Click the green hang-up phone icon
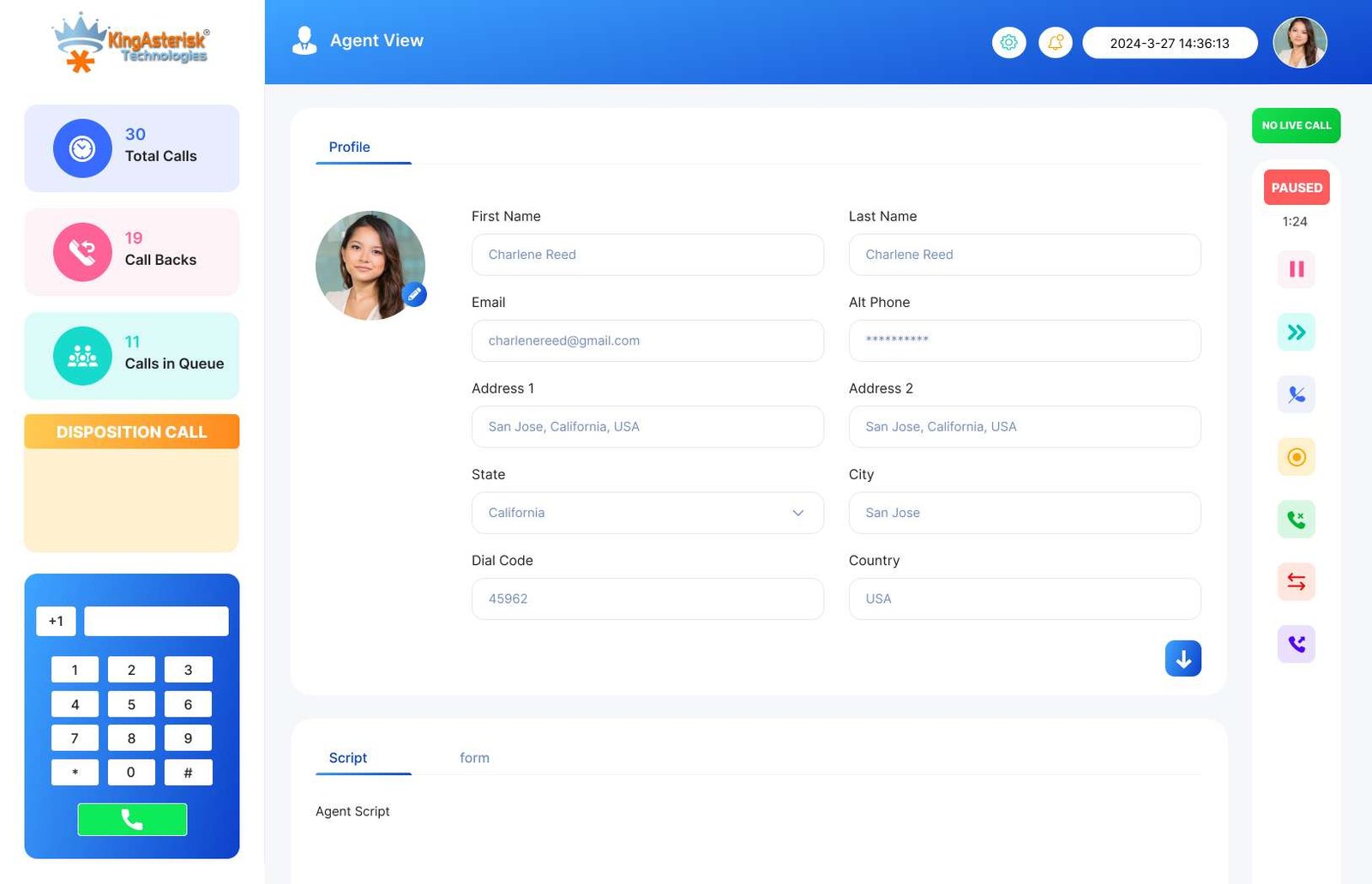Screen dimensions: 1372x884 click(x=1296, y=520)
